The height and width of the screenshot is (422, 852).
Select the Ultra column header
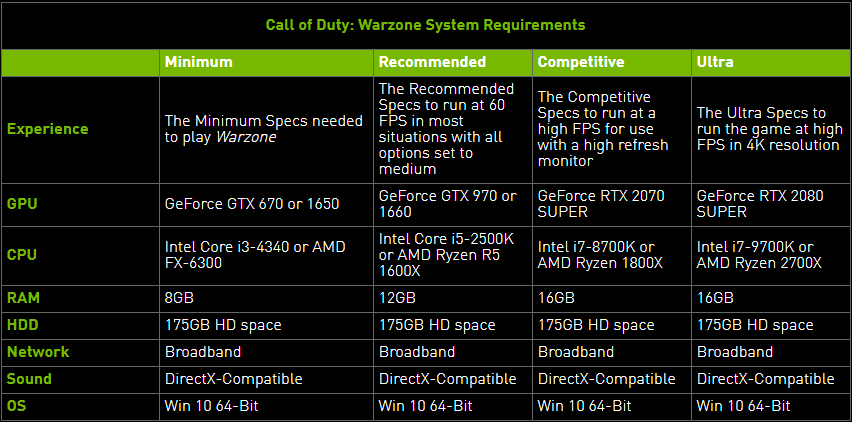[x=717, y=62]
